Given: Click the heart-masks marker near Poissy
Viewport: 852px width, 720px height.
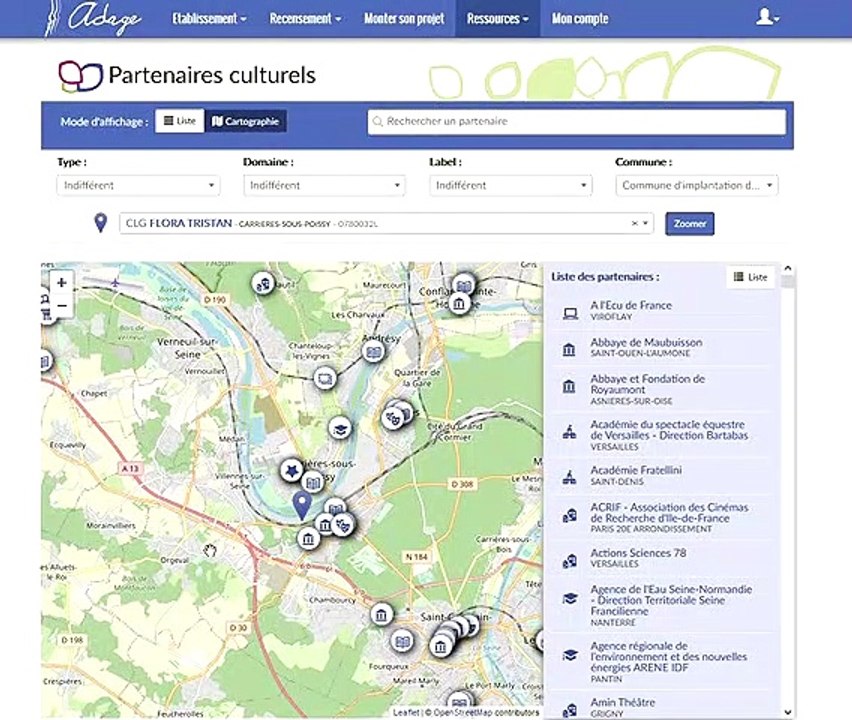Looking at the screenshot, I should pyautogui.click(x=343, y=524).
